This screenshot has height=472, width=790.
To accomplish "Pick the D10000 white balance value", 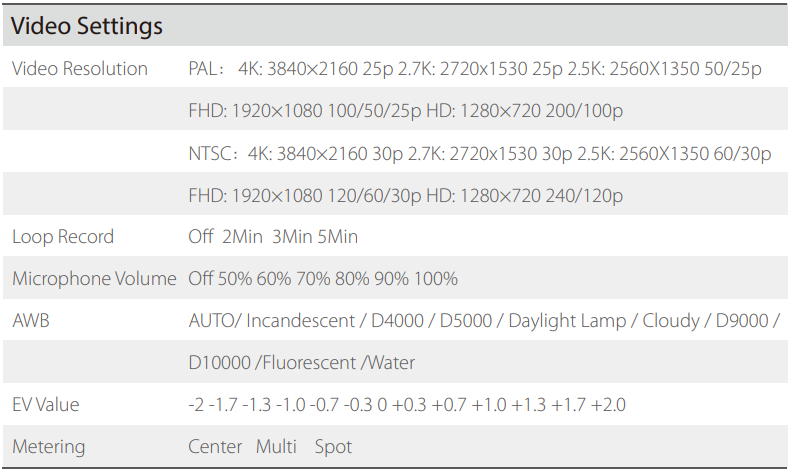I will 219,363.
